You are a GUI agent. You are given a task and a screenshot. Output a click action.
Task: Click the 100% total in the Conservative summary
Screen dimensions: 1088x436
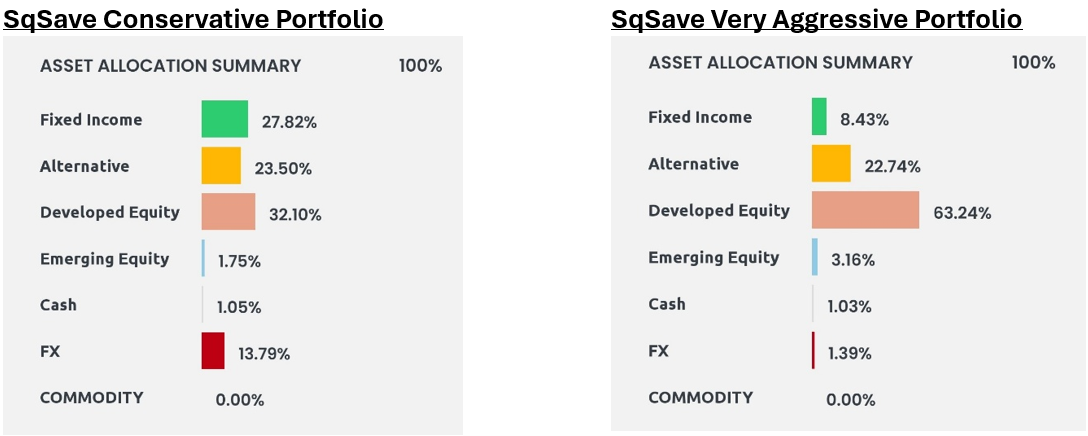coord(420,66)
